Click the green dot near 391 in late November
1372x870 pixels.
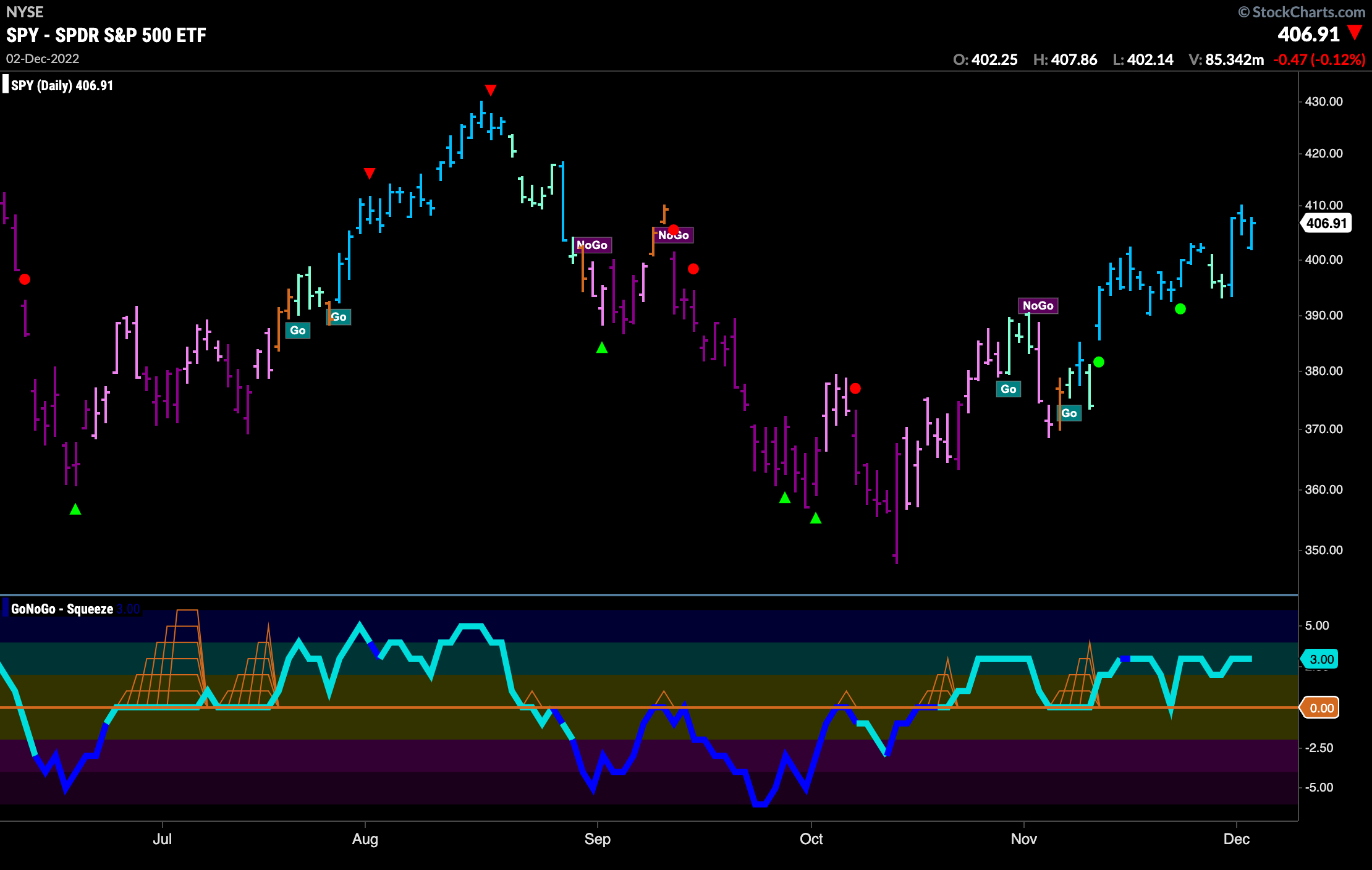(x=1180, y=309)
